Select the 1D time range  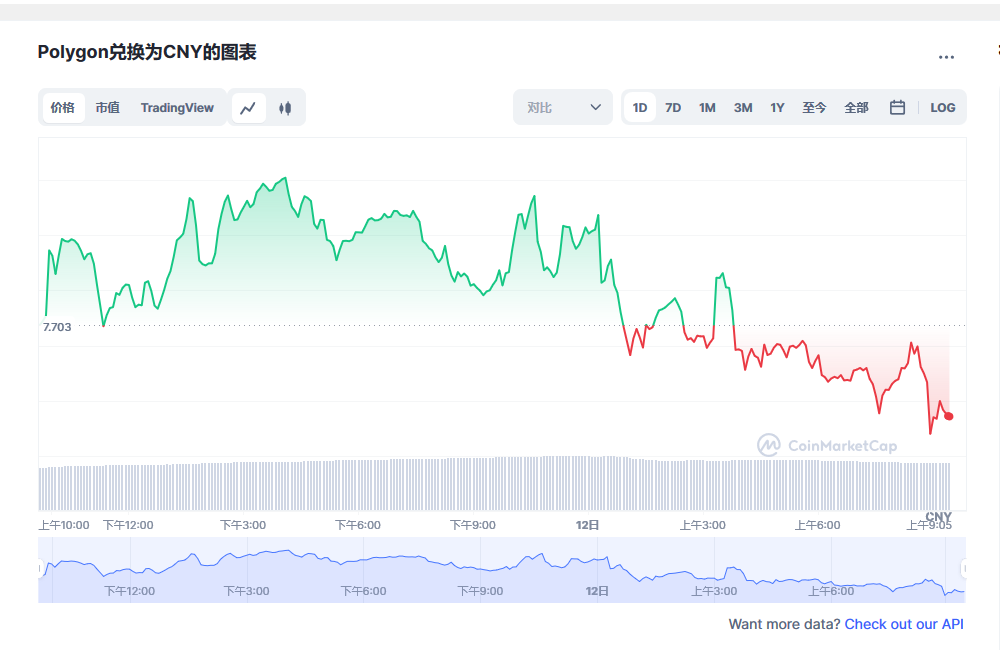coord(640,107)
